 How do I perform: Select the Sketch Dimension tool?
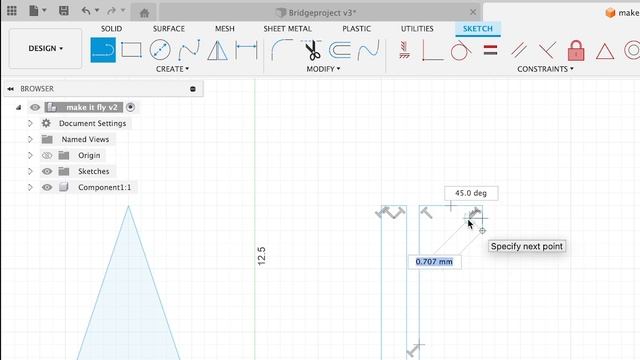[247, 50]
